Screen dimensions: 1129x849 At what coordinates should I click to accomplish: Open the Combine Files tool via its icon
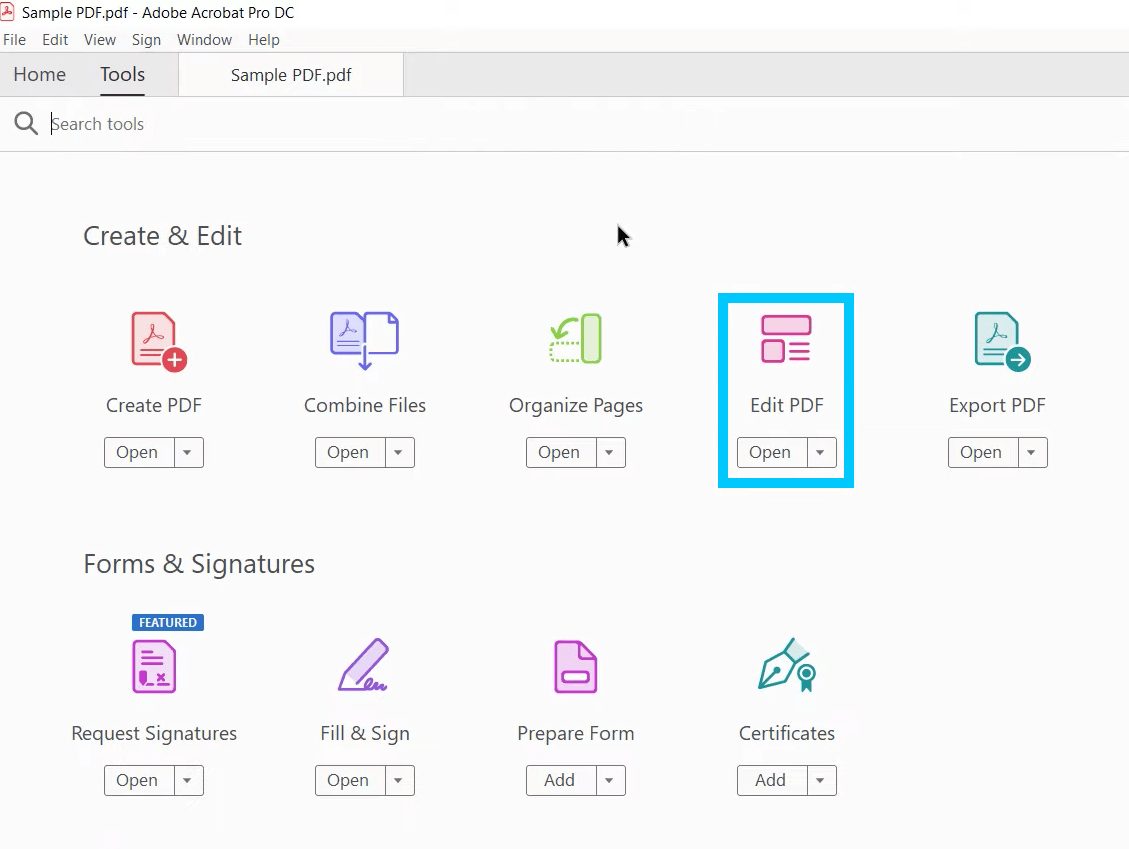tap(364, 339)
